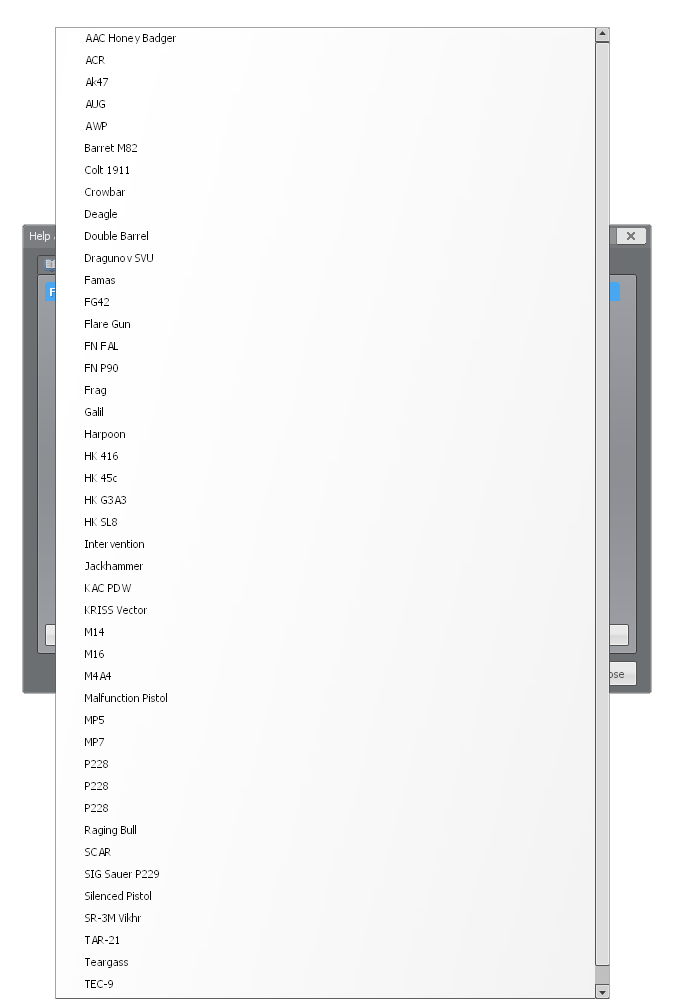Pick KRISS Vector from the list

pos(325,610)
